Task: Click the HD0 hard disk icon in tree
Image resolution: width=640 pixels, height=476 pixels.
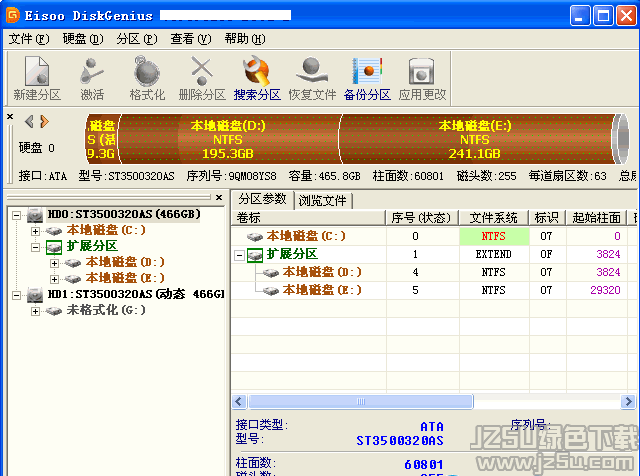Action: point(35,214)
